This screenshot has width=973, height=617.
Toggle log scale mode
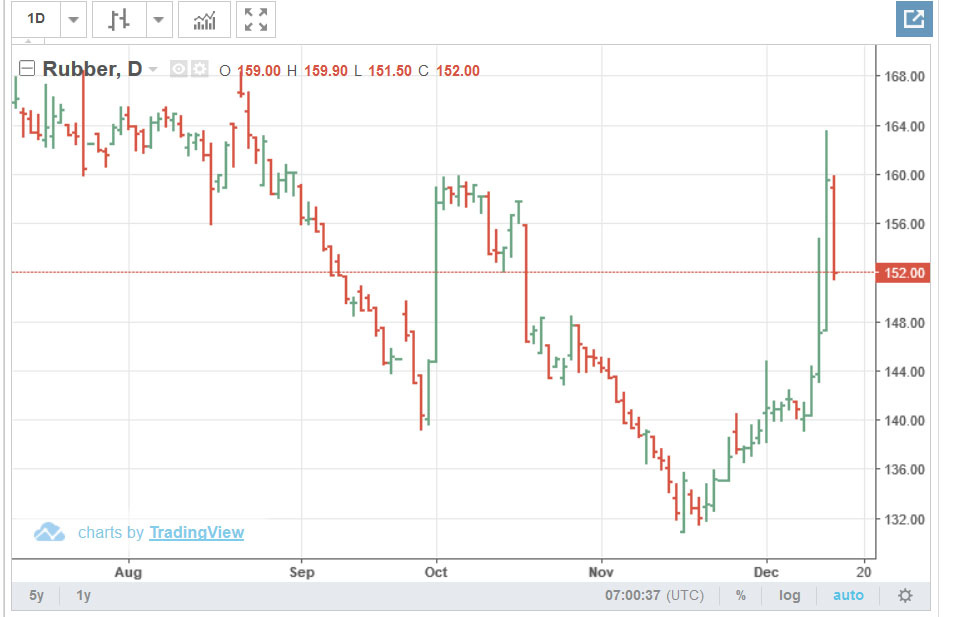[789, 595]
